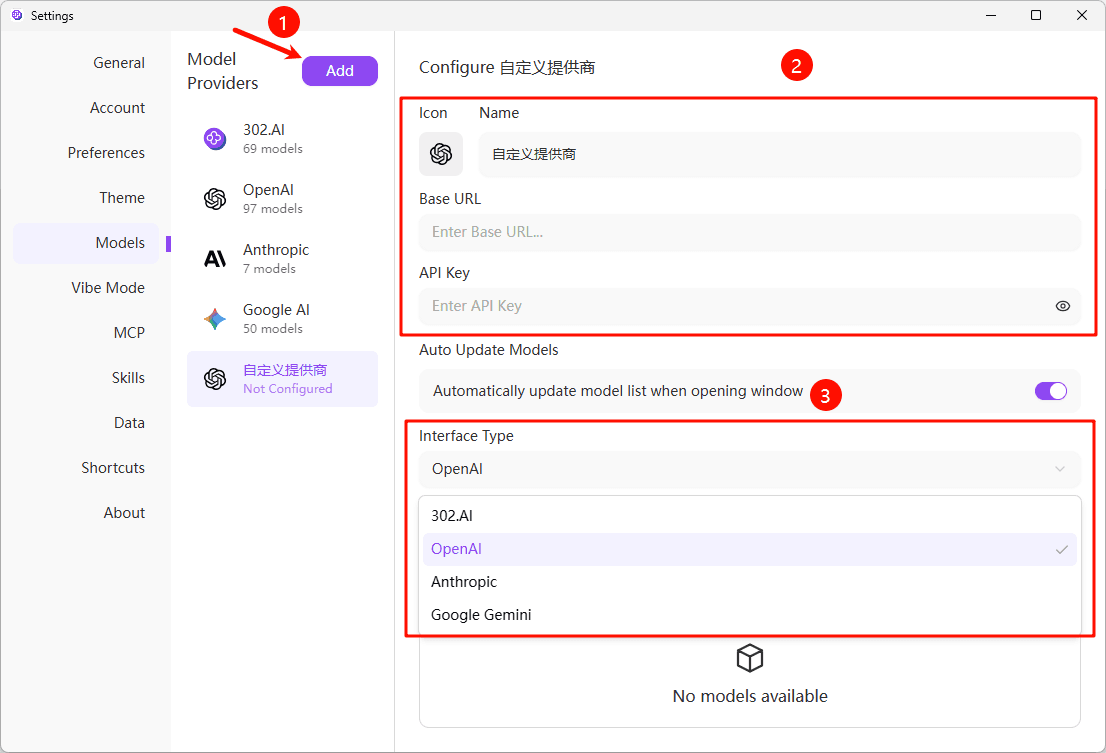
Task: Click the Settings icon in the window corner
Action: (x=16, y=15)
